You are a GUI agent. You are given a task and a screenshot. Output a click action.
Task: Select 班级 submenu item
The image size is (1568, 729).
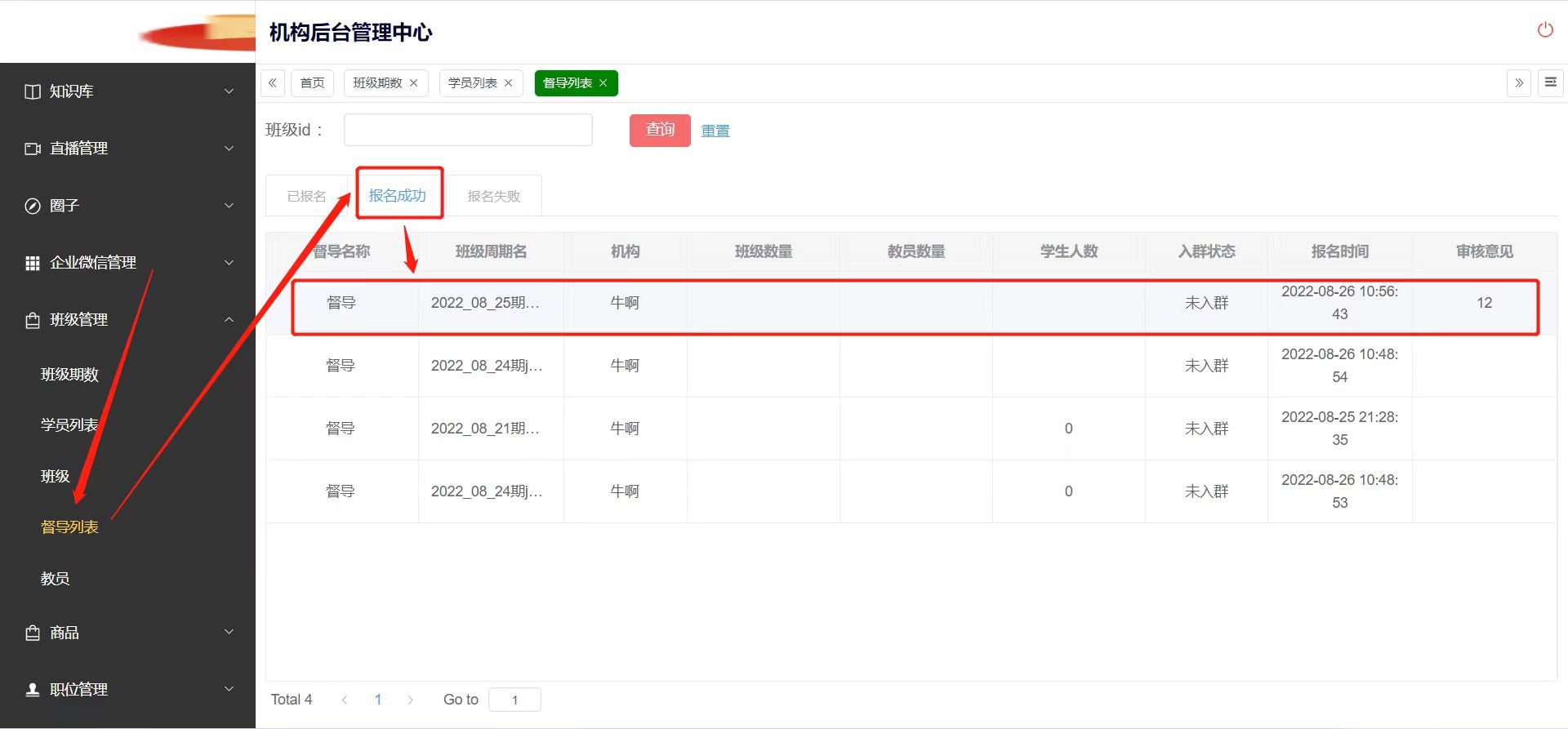pyautogui.click(x=55, y=477)
